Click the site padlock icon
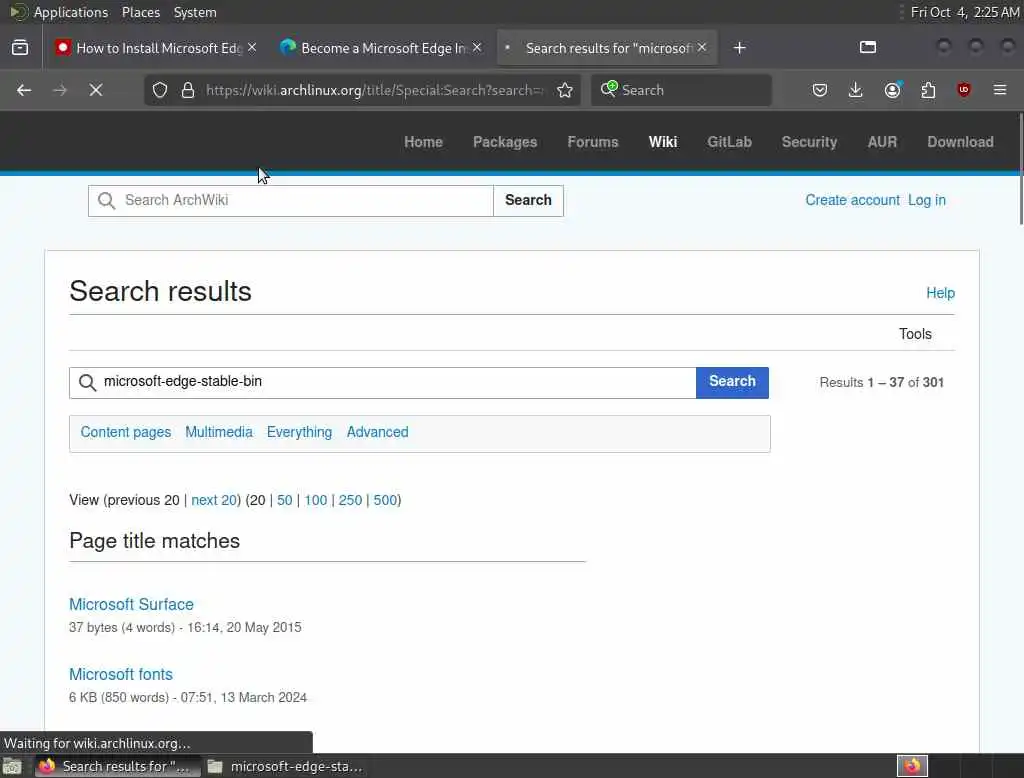 coord(188,90)
